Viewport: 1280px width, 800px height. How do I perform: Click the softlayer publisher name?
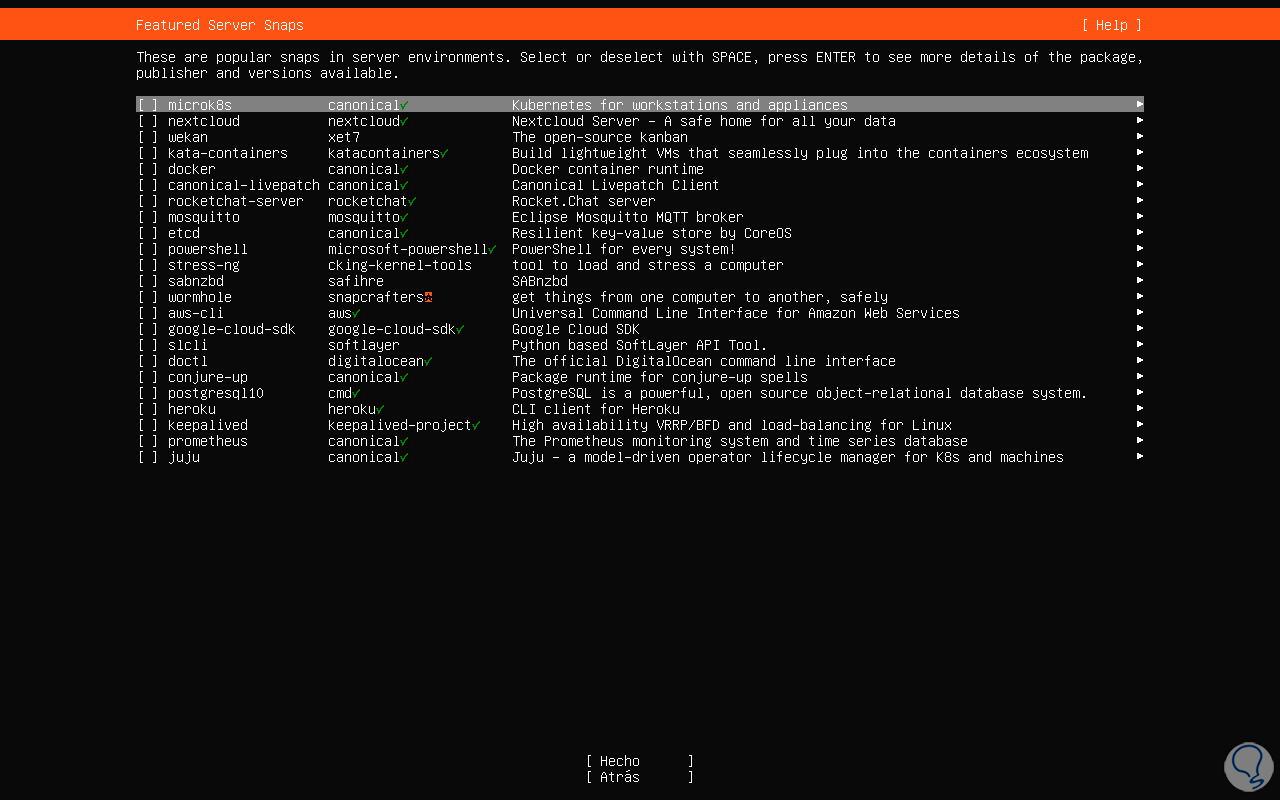[364, 345]
